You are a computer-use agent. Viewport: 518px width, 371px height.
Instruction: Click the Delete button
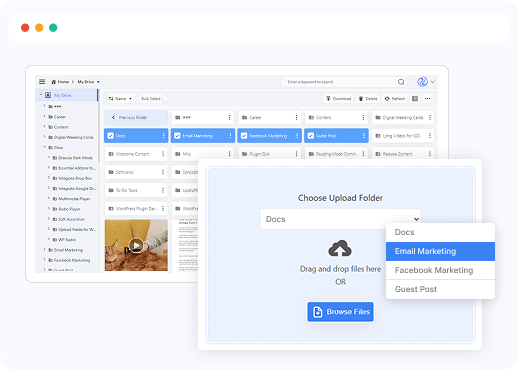coord(368,99)
